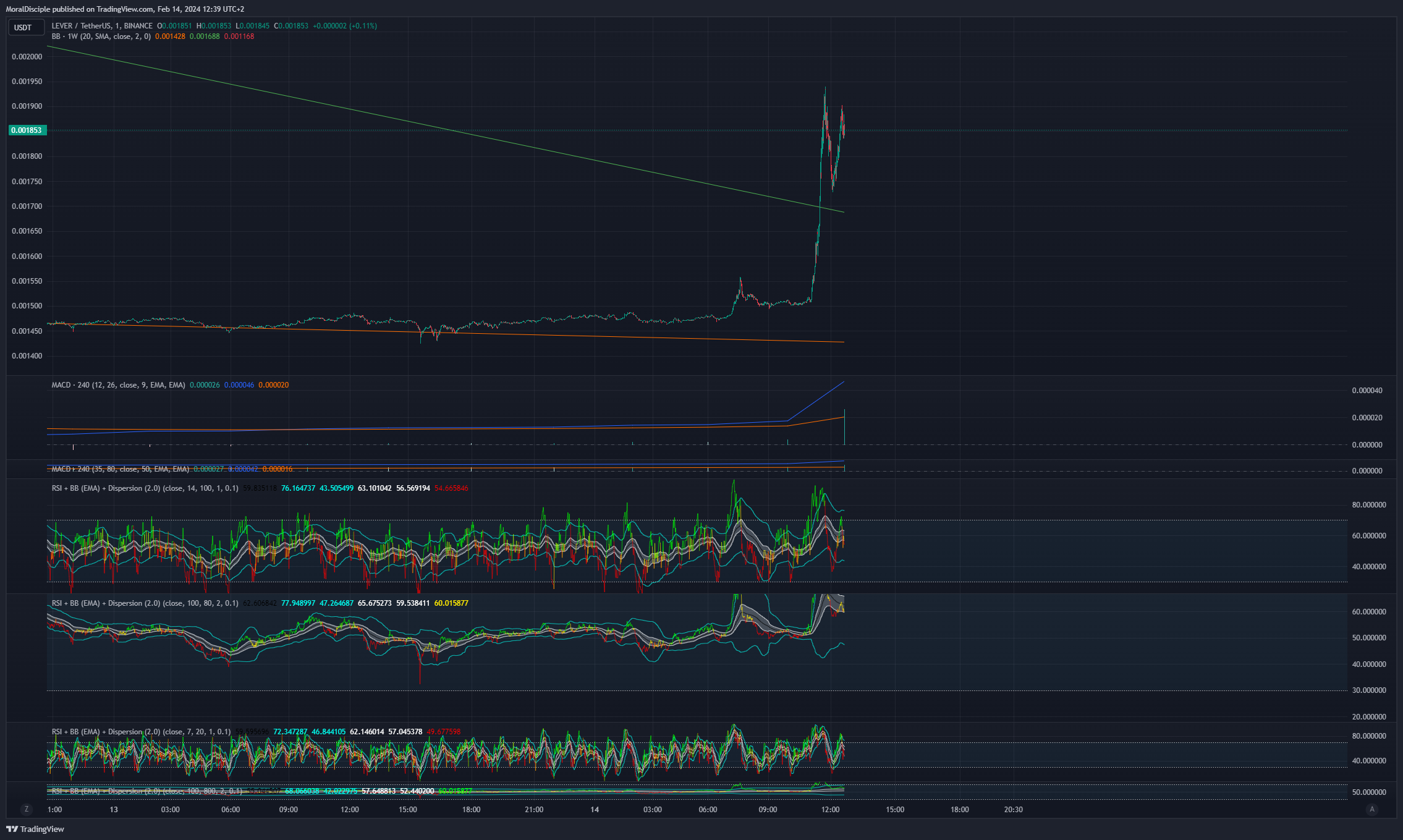This screenshot has width=1403, height=840.
Task: Click the date label 14 on the time axis
Action: 595,810
